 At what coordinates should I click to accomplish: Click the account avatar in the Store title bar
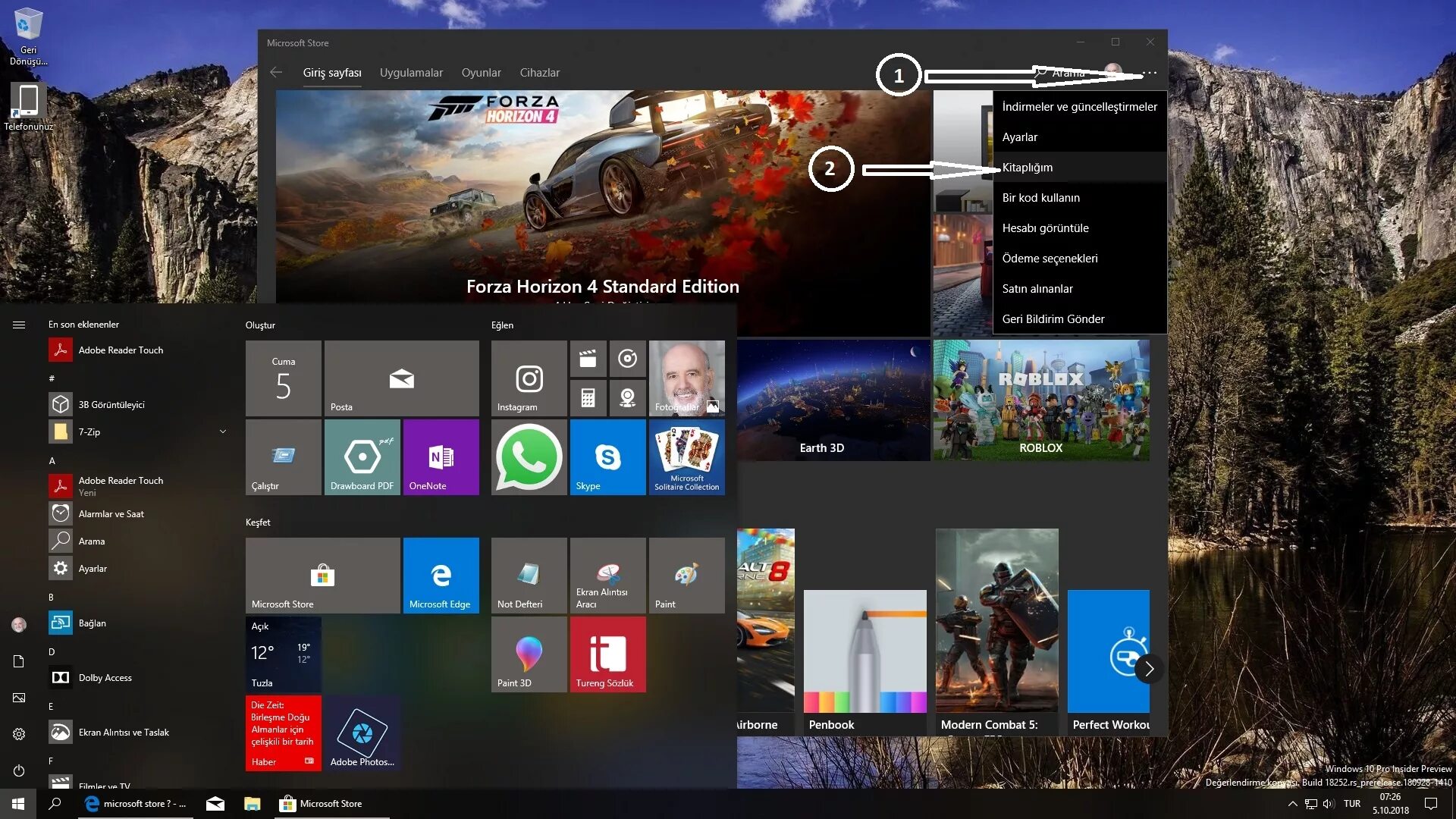1112,72
